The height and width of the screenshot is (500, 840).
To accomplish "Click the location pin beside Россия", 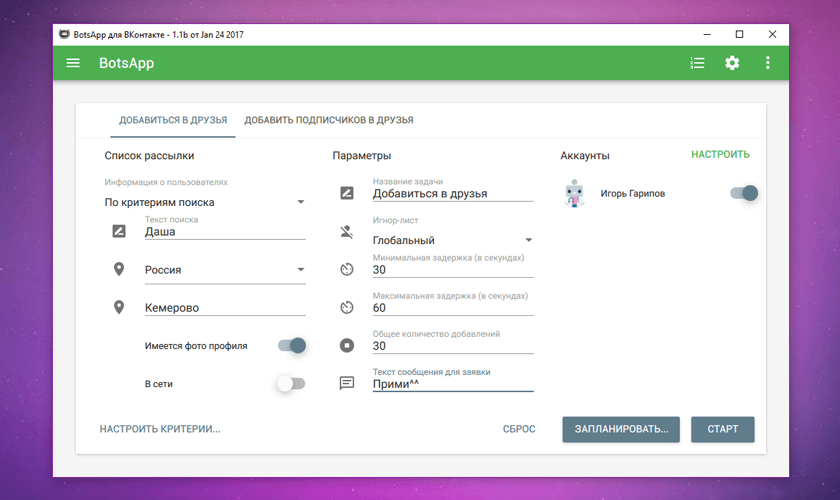I will [119, 269].
